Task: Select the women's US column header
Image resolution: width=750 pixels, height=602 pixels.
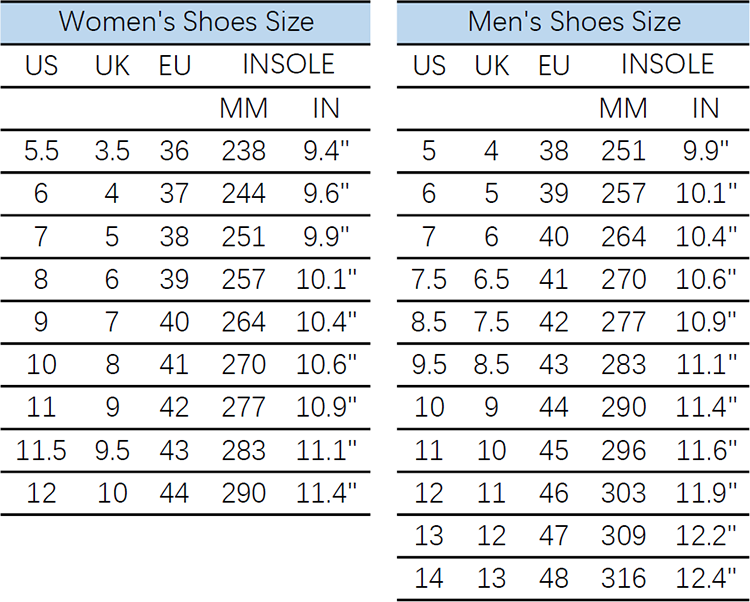Action: 41,66
